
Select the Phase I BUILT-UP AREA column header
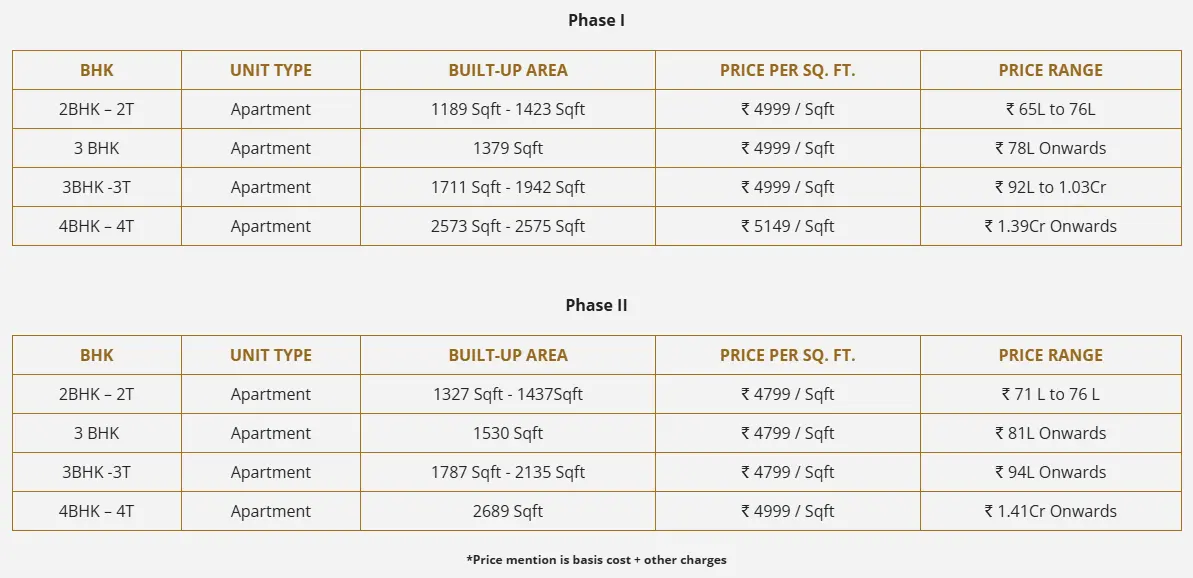click(508, 70)
